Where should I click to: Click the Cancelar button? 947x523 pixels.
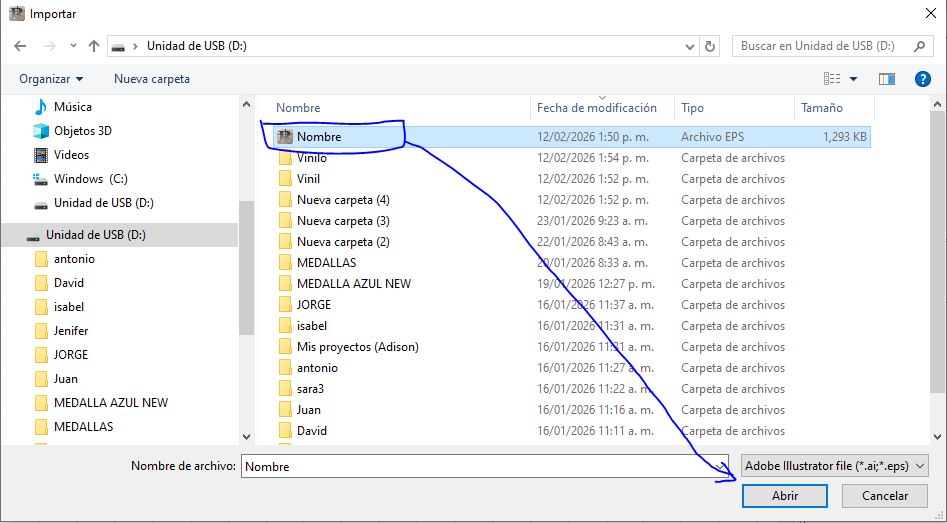click(885, 496)
